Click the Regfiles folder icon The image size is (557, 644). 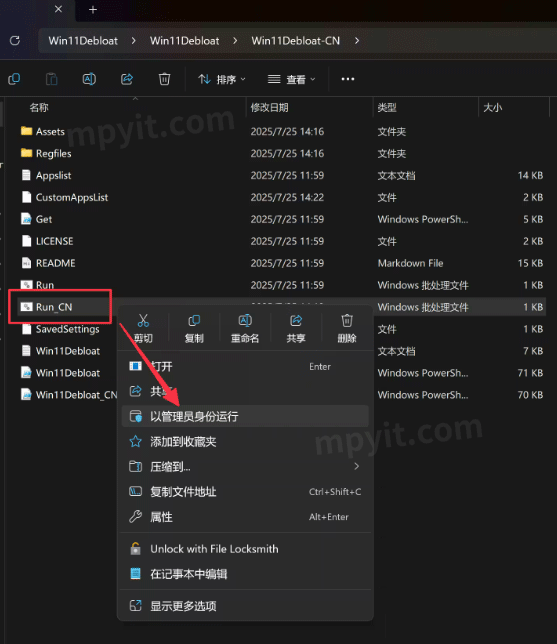pos(27,153)
